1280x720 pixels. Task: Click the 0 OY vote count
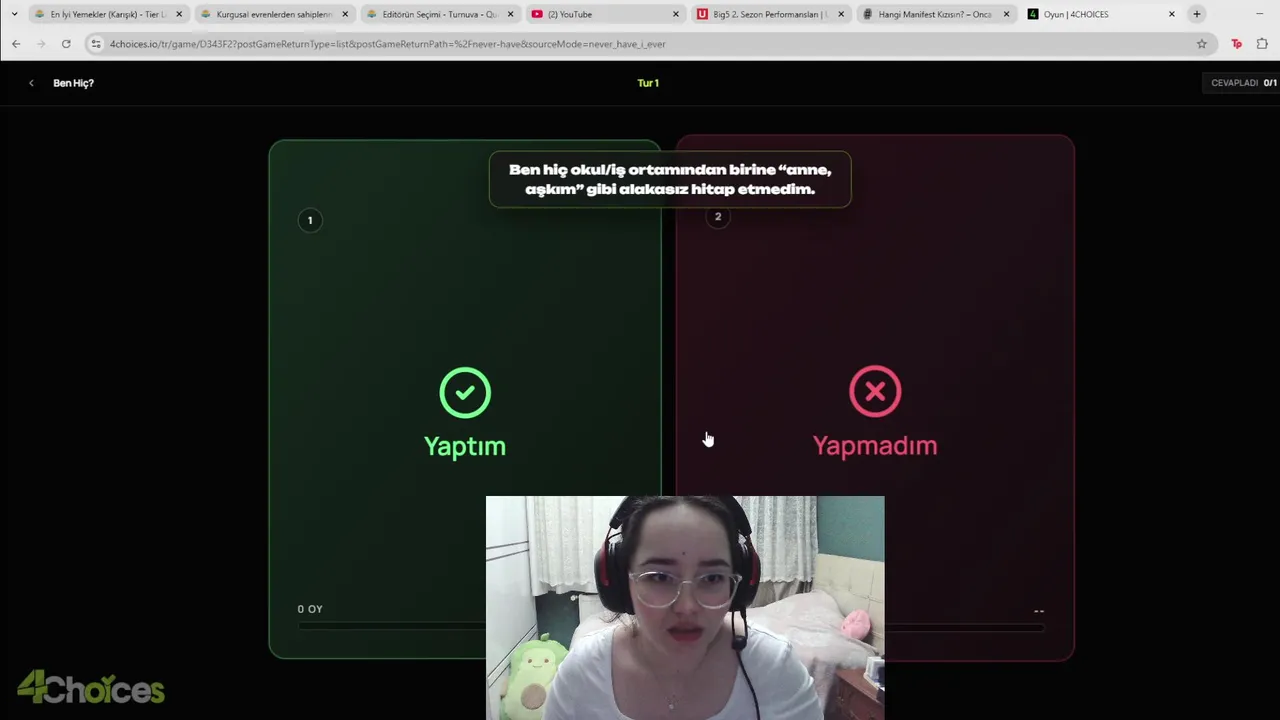(310, 609)
